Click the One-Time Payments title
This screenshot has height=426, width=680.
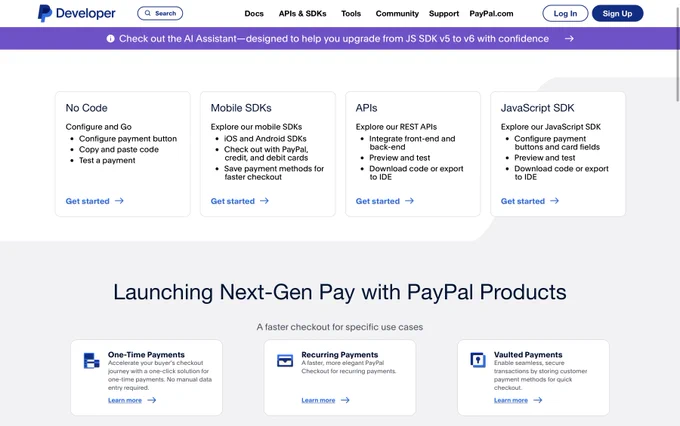146,354
